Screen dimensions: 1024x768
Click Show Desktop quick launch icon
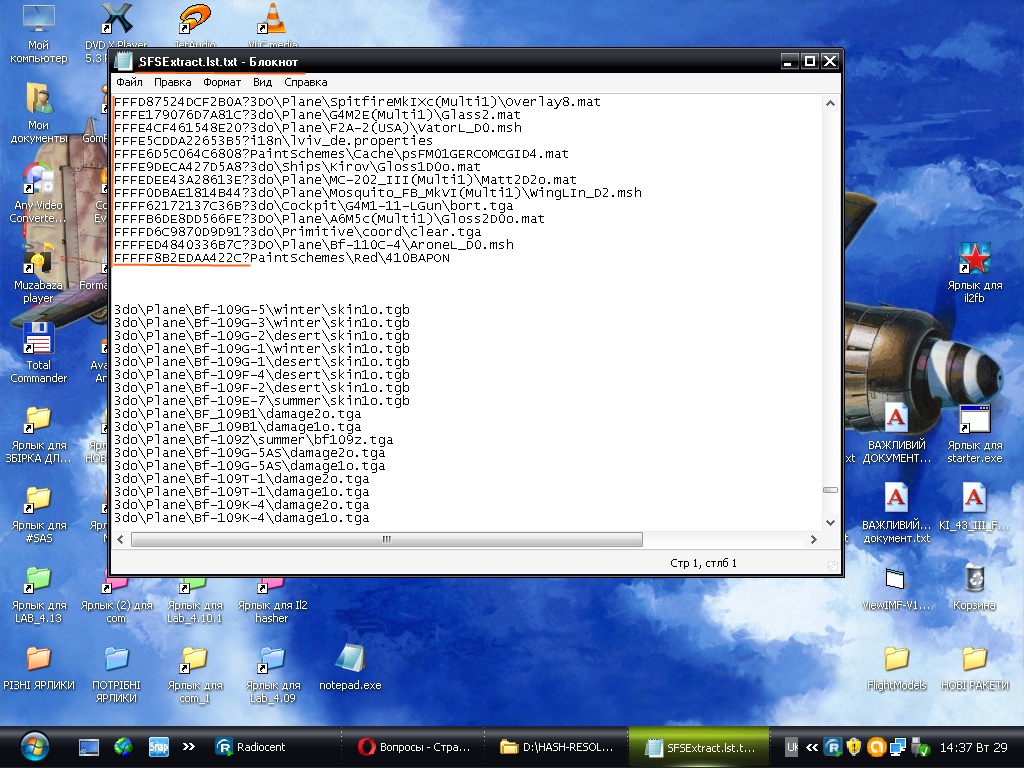[89, 747]
